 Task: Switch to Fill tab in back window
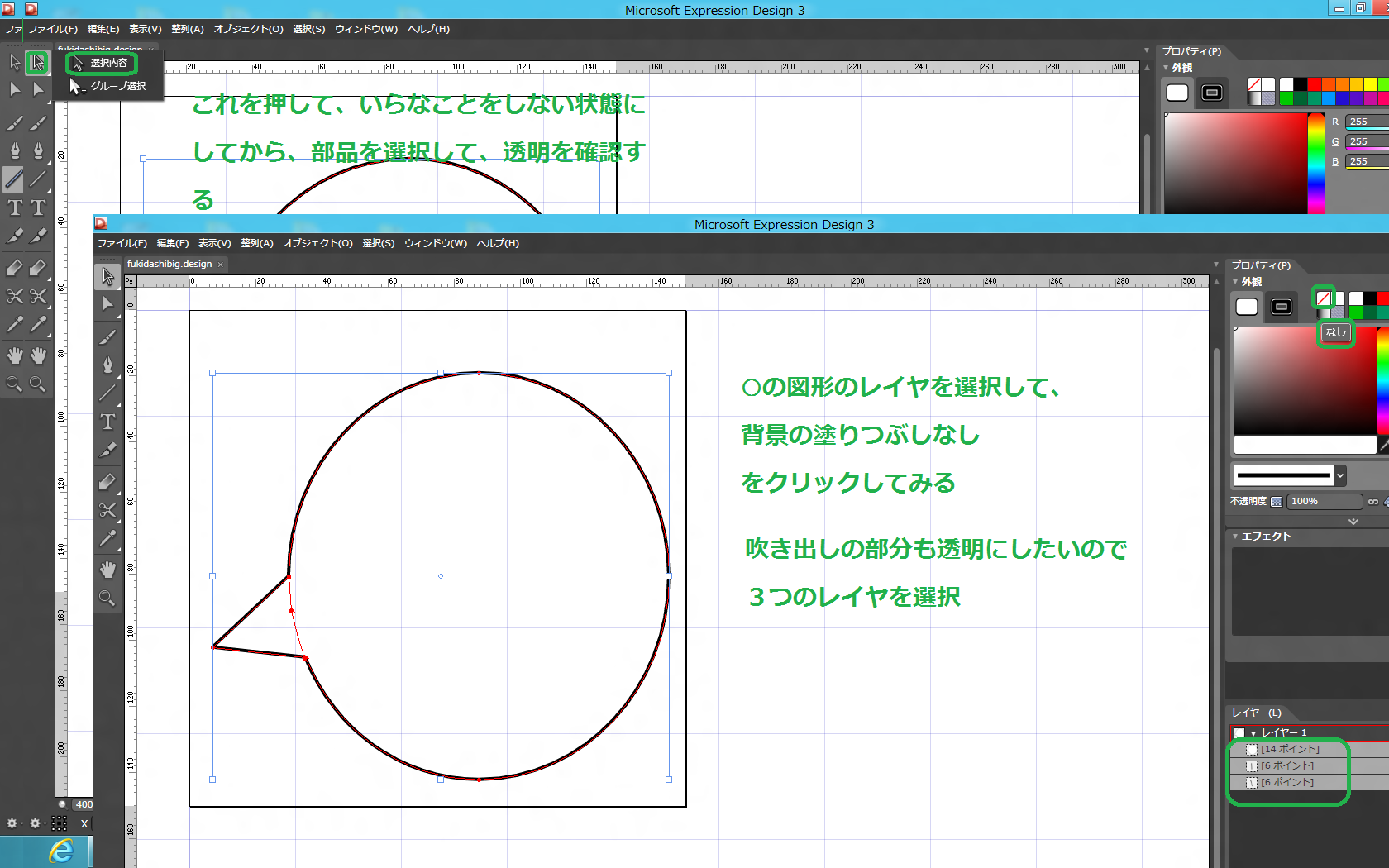coord(1177,93)
